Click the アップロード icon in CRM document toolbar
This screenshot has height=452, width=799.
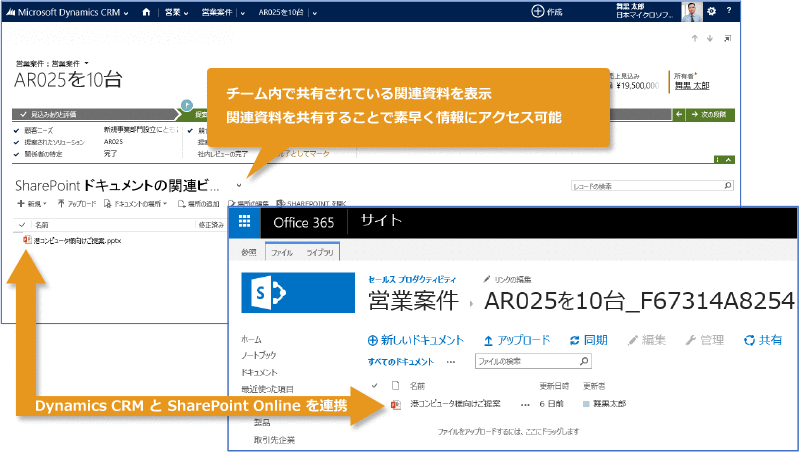tap(62, 203)
